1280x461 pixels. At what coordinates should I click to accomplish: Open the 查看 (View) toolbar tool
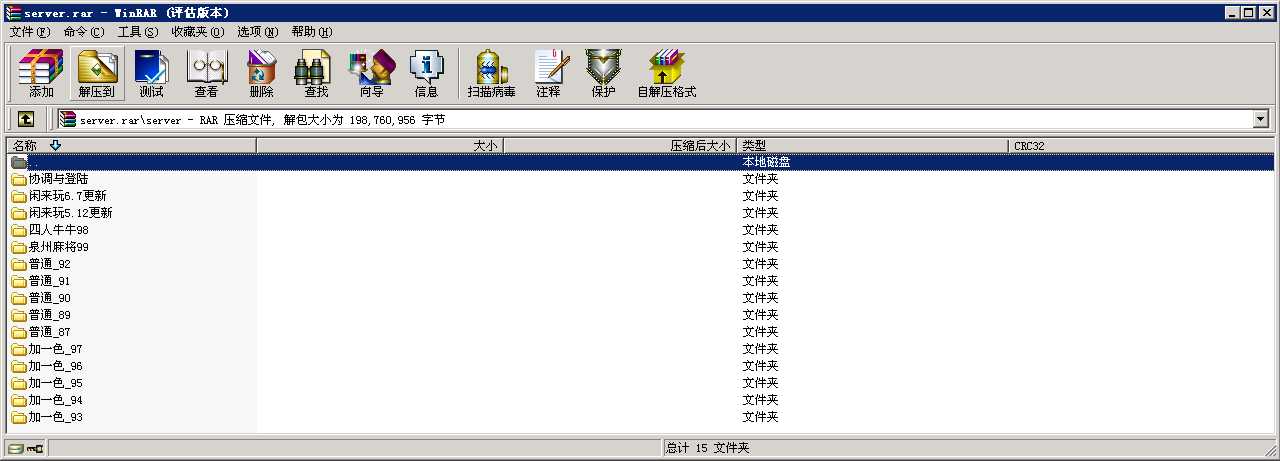pyautogui.click(x=206, y=74)
